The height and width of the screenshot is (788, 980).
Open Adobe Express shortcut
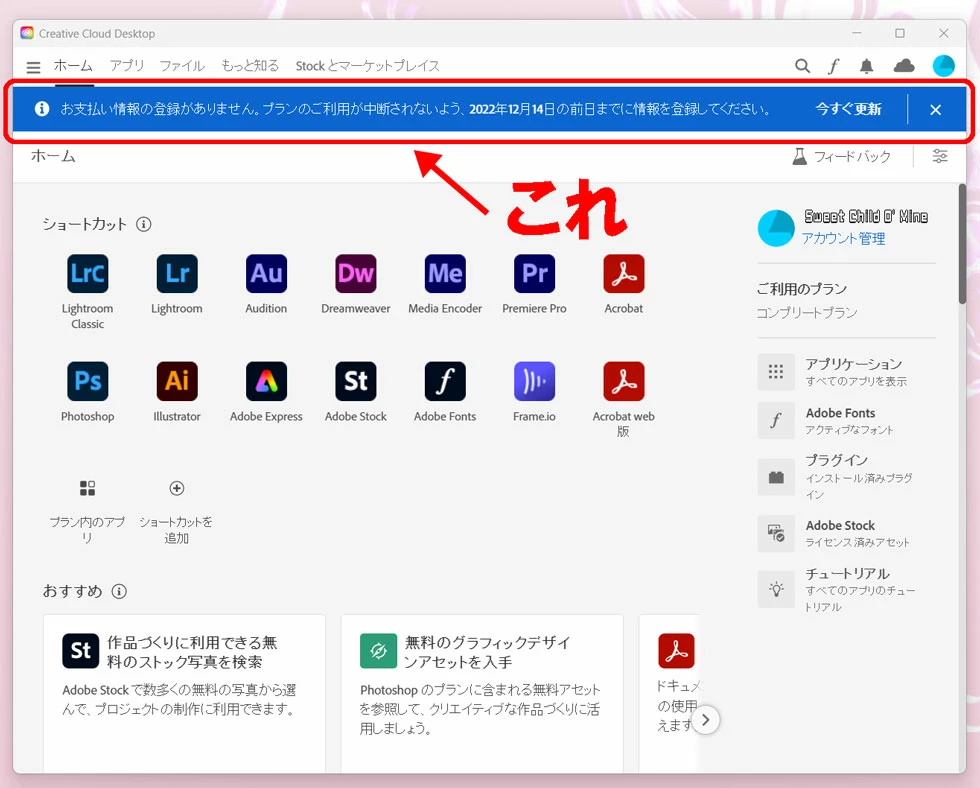(266, 381)
